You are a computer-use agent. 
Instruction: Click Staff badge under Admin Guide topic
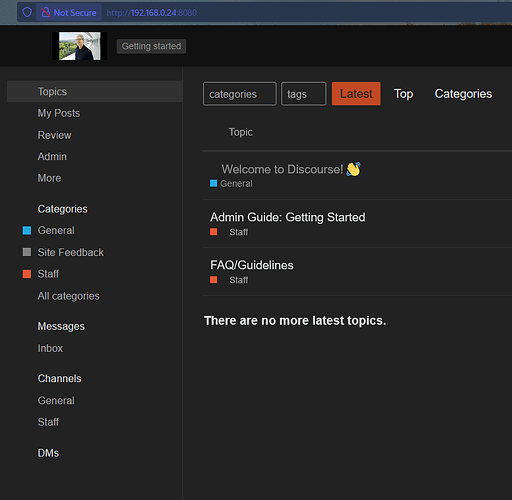click(x=229, y=232)
